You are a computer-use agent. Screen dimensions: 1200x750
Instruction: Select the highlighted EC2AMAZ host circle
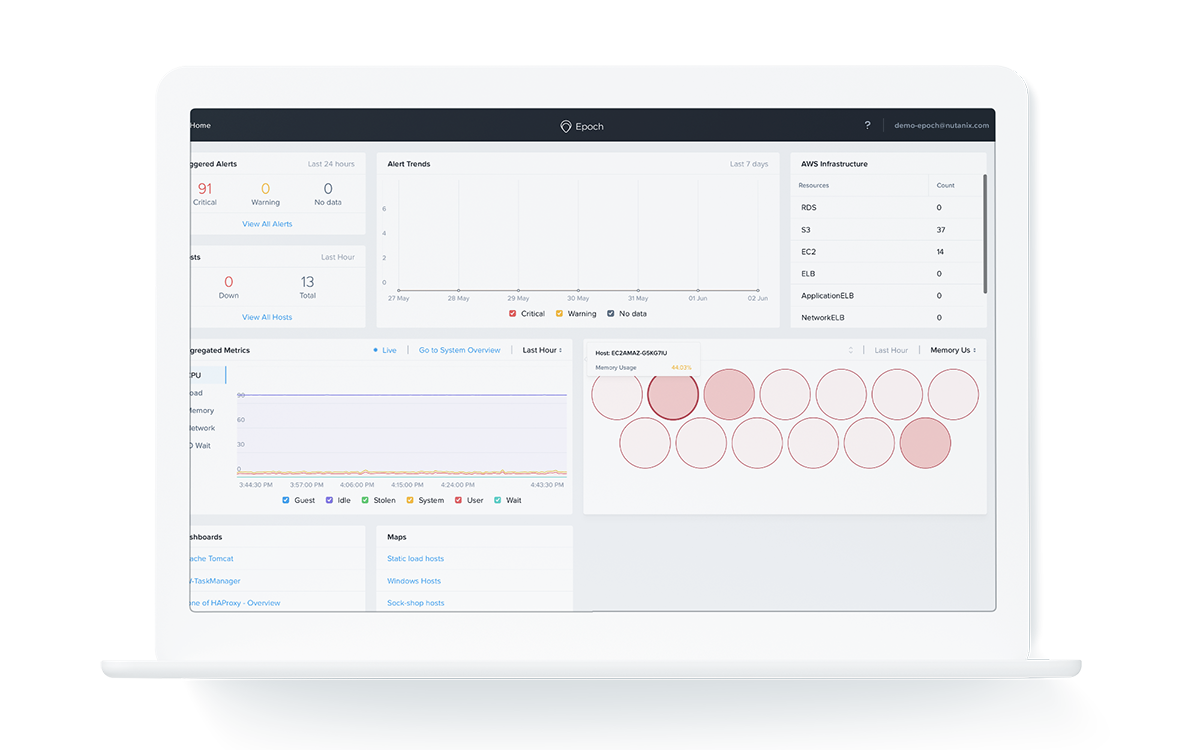[673, 393]
